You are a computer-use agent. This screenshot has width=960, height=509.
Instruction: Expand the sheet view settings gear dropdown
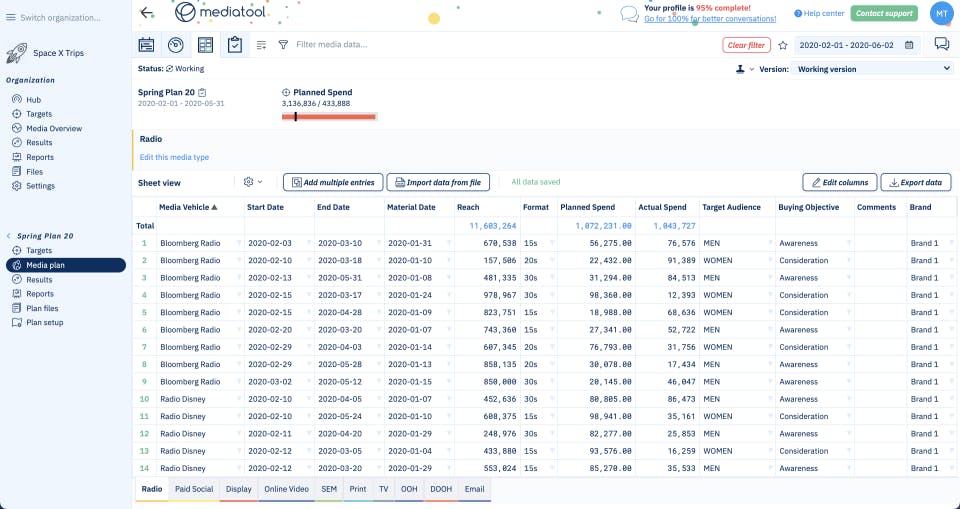(x=253, y=182)
